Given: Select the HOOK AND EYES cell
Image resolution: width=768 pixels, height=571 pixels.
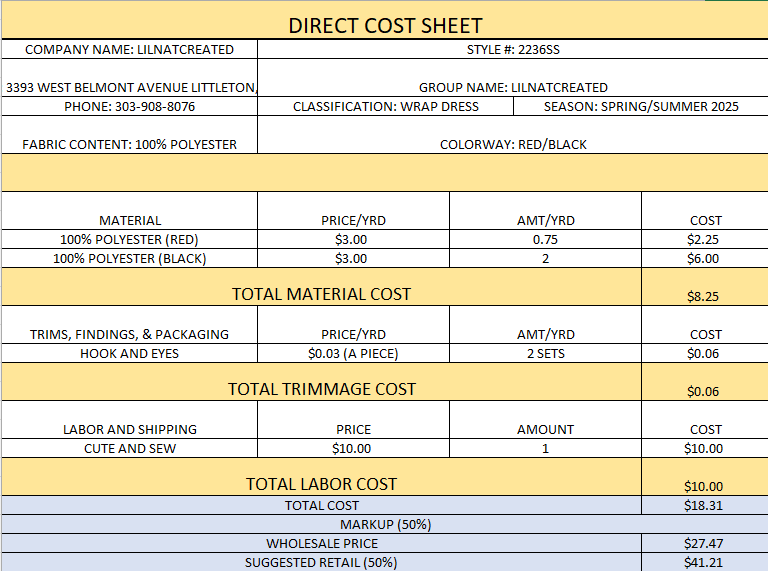Looking at the screenshot, I should pos(129,353).
